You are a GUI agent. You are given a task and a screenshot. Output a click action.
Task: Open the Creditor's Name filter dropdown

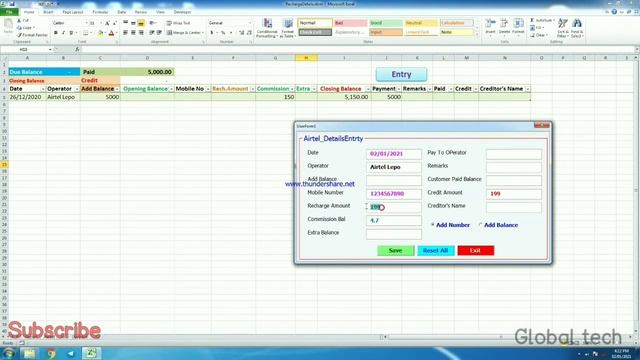(527, 89)
